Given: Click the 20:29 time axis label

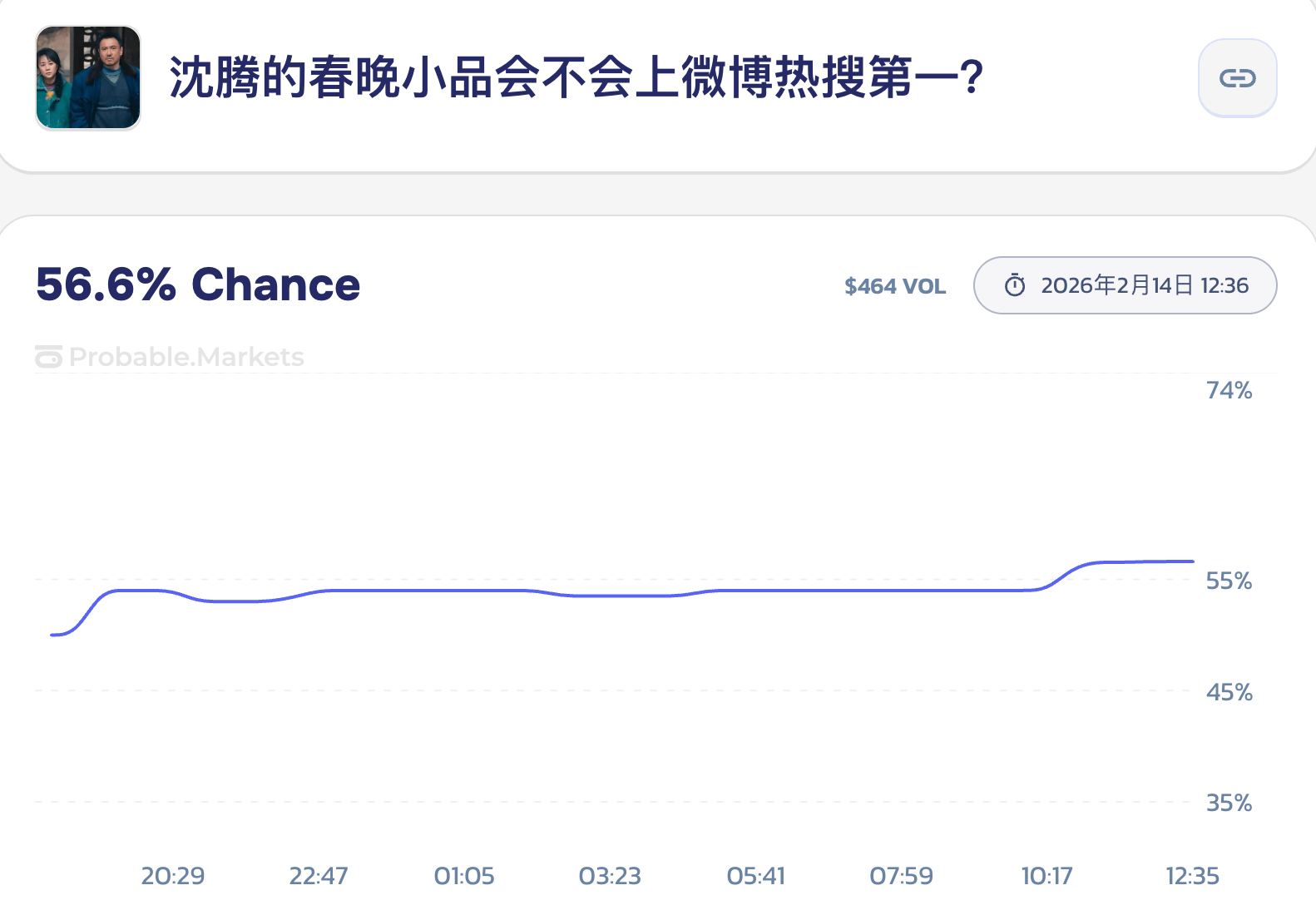Looking at the screenshot, I should pos(173,876).
